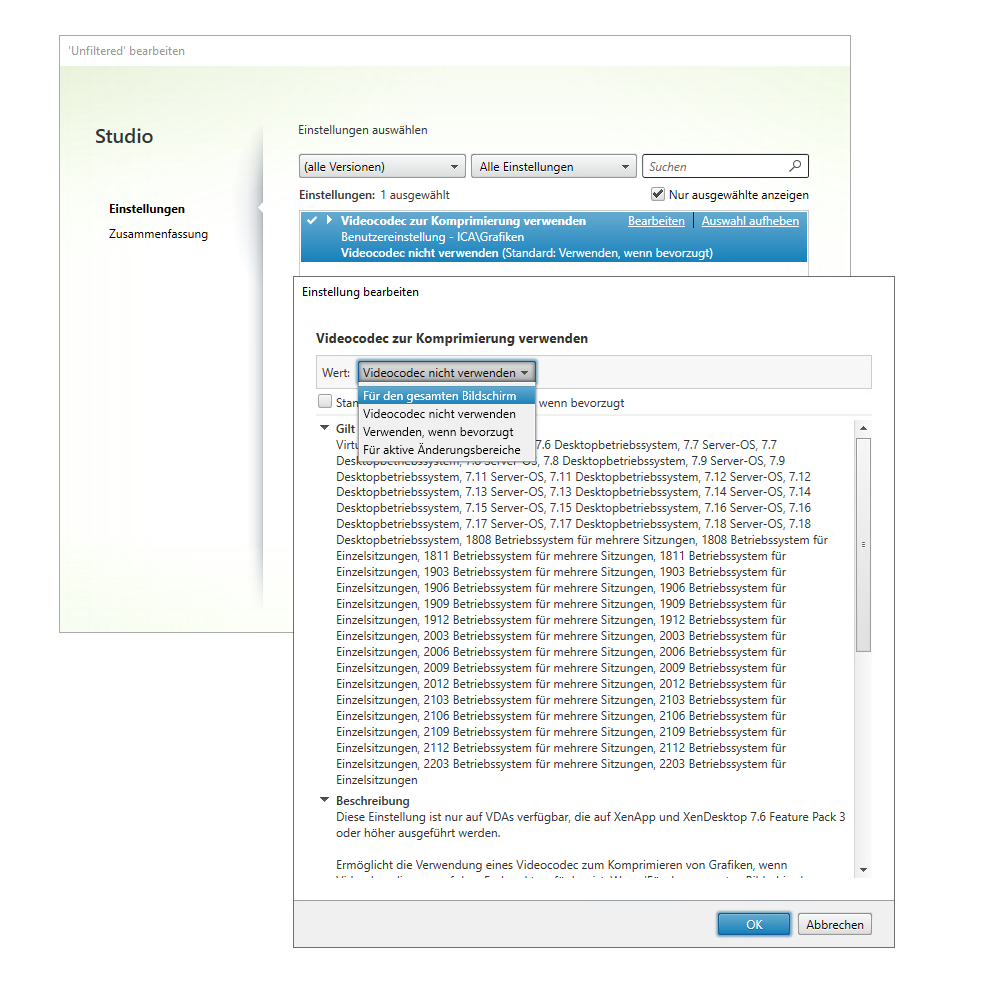Viewport: 997px width, 997px height.
Task: Click the 'Auswahl aufheben' link
Action: [x=750, y=221]
